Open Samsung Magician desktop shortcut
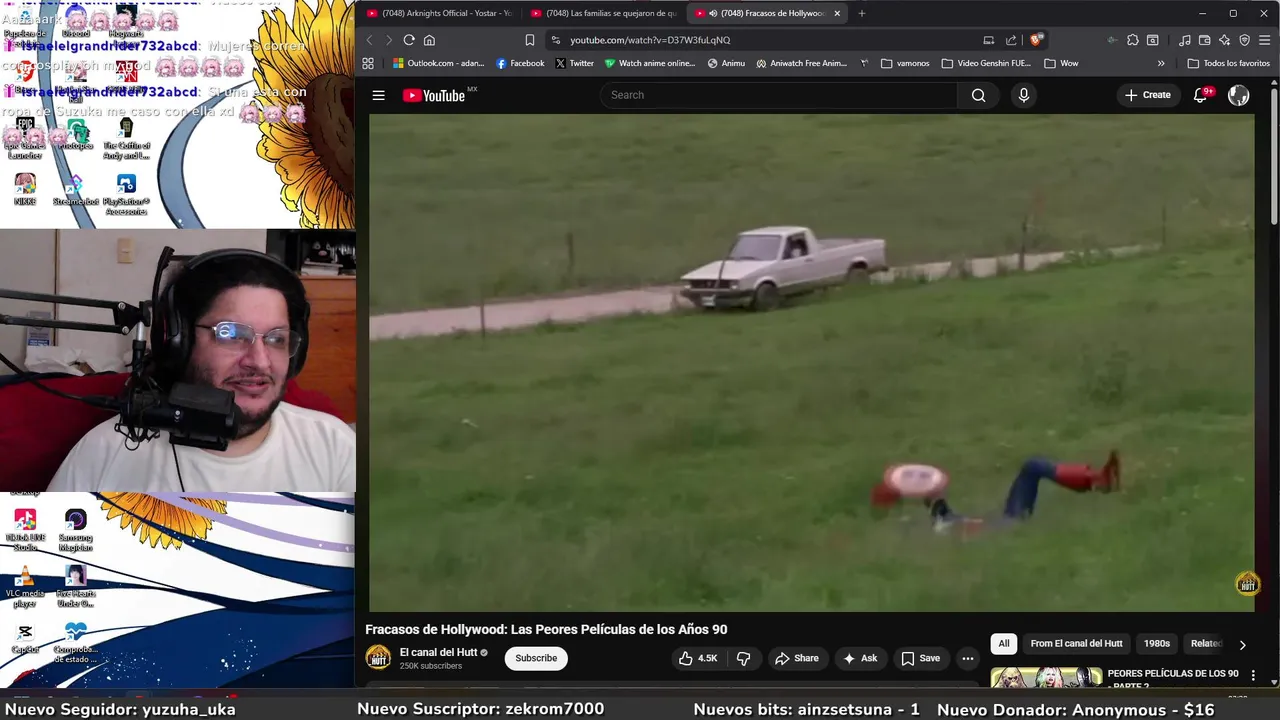Image resolution: width=1280 pixels, height=720 pixels. coord(75,530)
